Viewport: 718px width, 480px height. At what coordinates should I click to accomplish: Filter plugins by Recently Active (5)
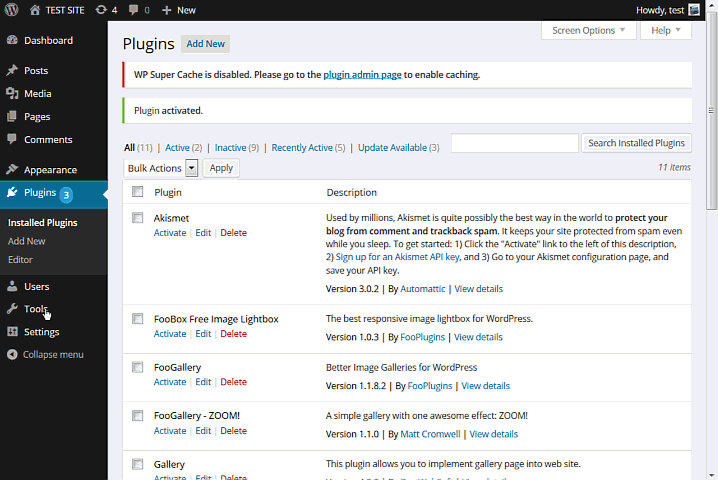[308, 147]
